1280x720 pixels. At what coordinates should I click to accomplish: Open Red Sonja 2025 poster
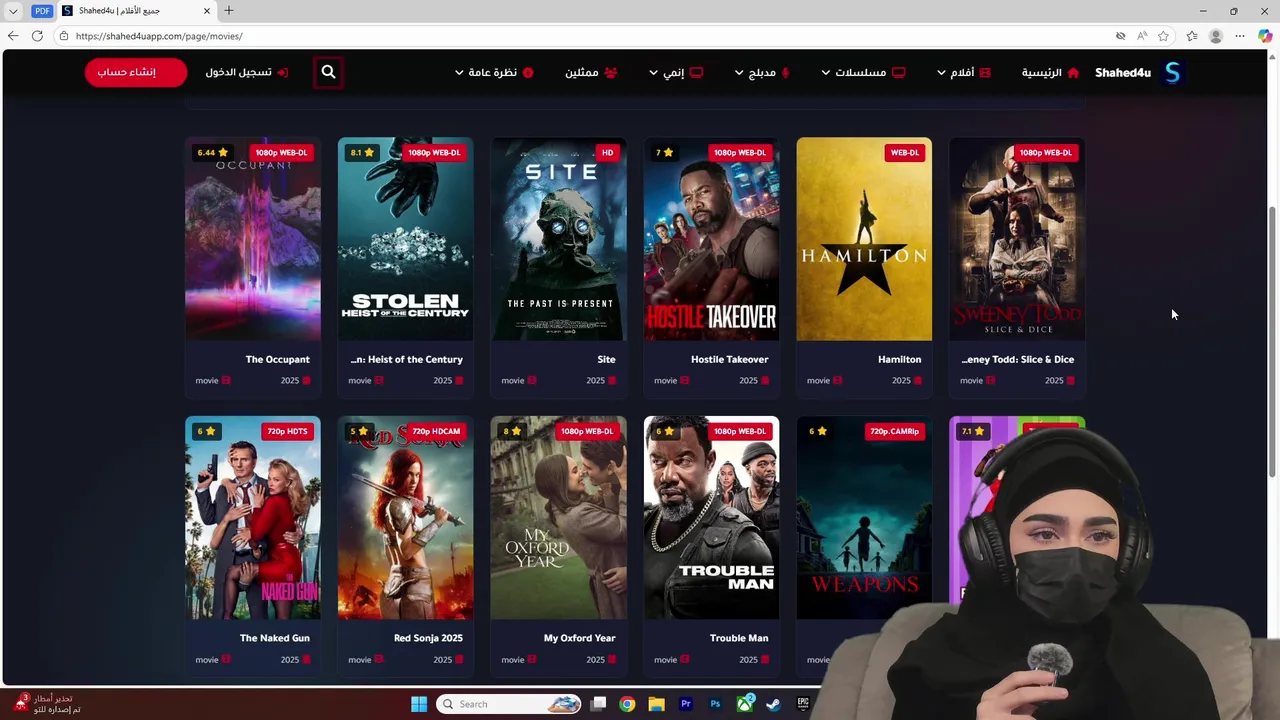pyautogui.click(x=406, y=518)
